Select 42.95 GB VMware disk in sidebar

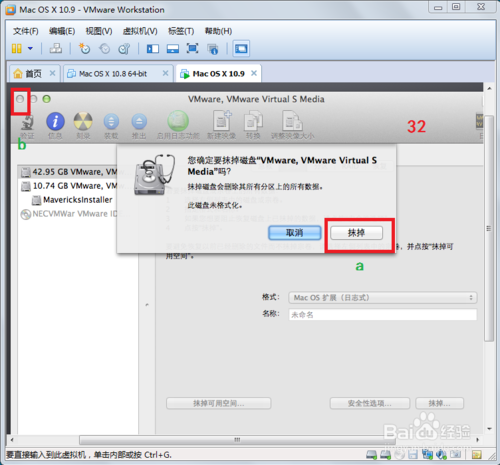tap(69, 172)
